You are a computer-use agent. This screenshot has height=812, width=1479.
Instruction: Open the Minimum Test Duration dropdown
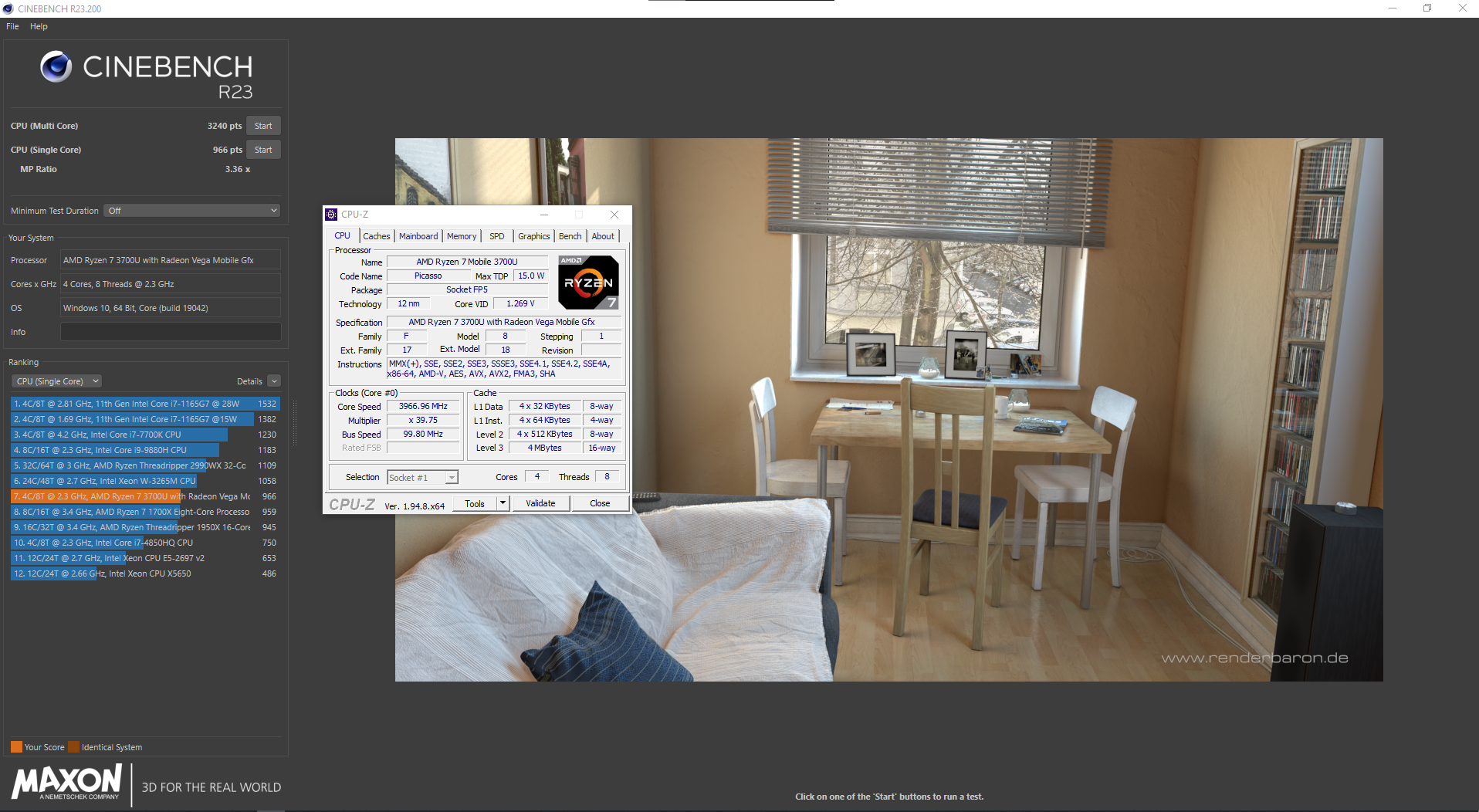tap(191, 211)
